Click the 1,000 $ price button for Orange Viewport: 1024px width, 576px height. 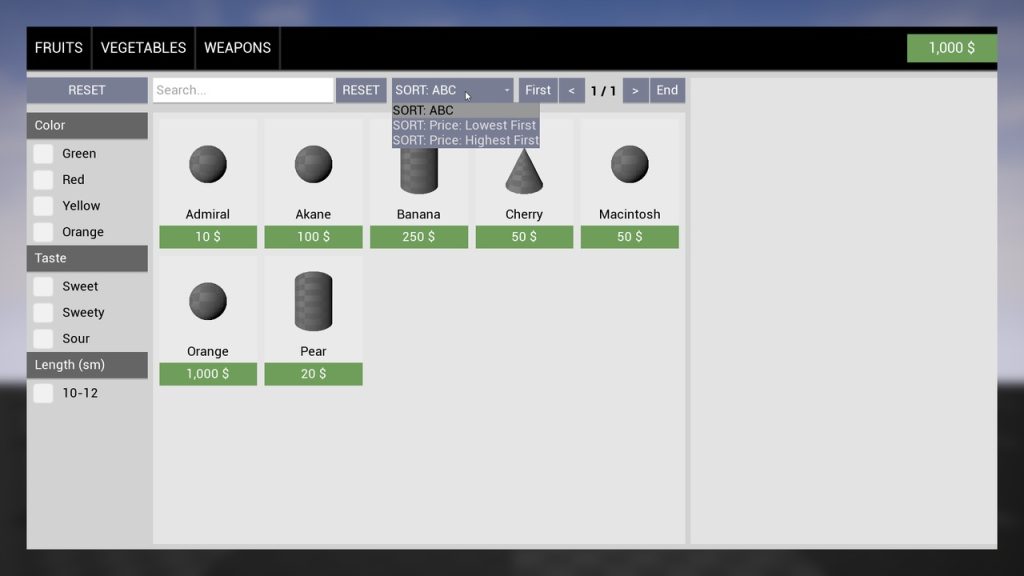(x=208, y=374)
